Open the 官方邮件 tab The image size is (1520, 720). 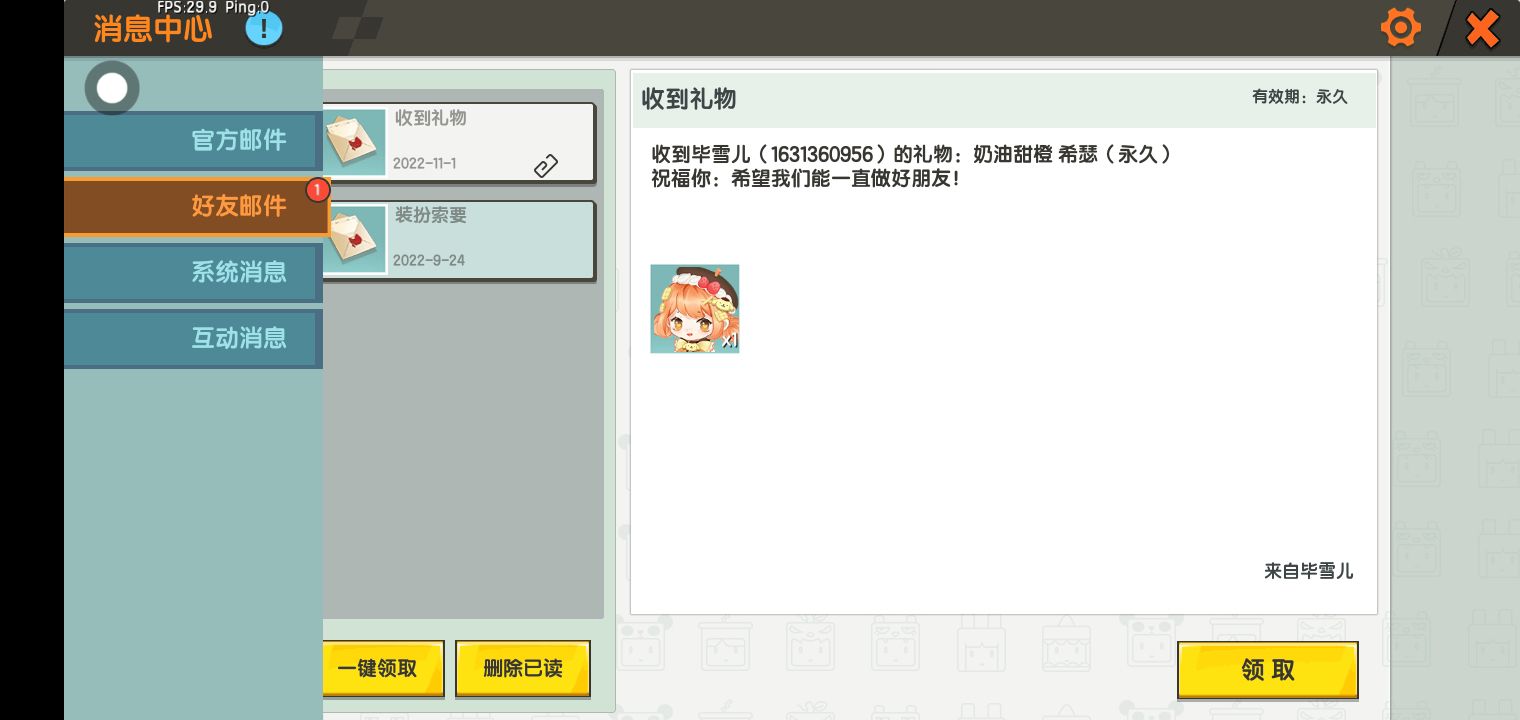click(x=193, y=140)
